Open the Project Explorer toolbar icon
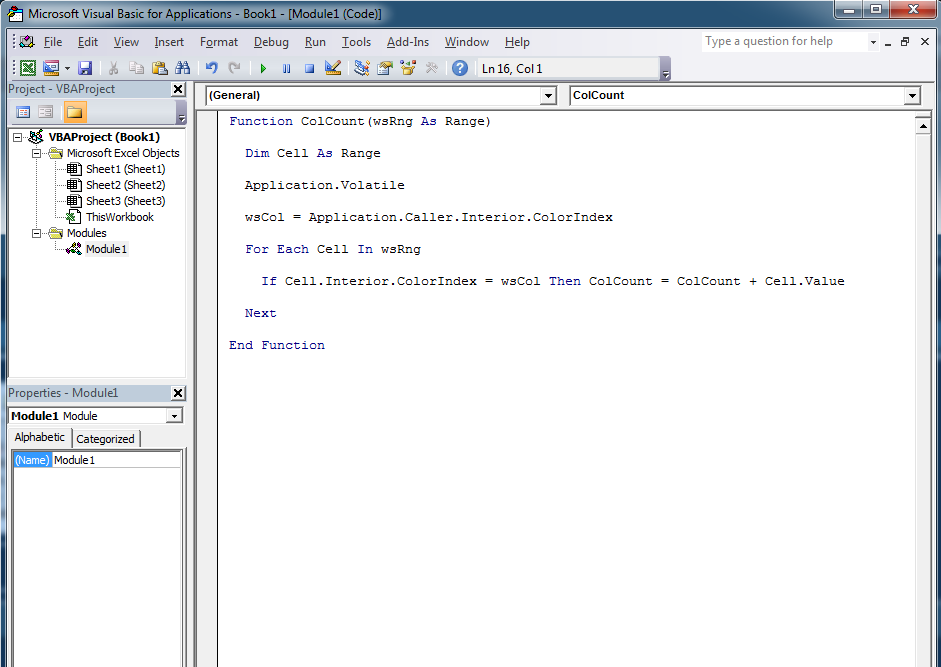This screenshot has height=667, width=941. click(361, 68)
